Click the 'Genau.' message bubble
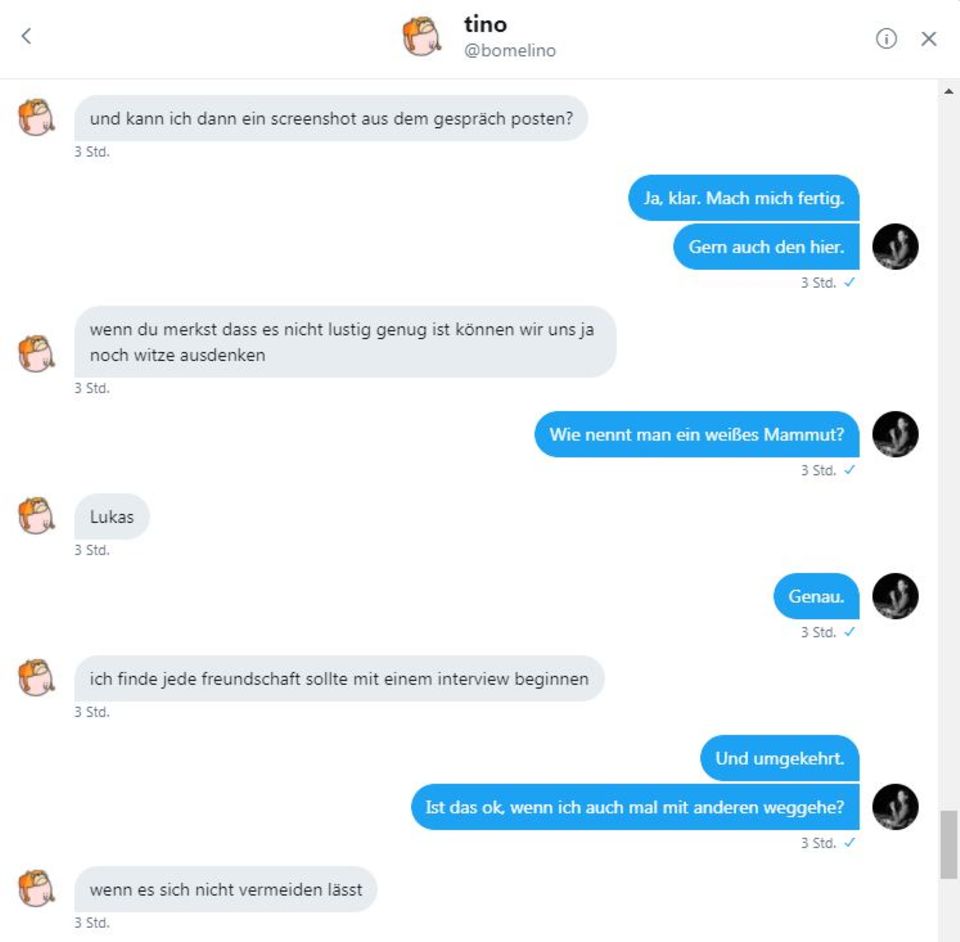Image resolution: width=960 pixels, height=942 pixels. [816, 597]
